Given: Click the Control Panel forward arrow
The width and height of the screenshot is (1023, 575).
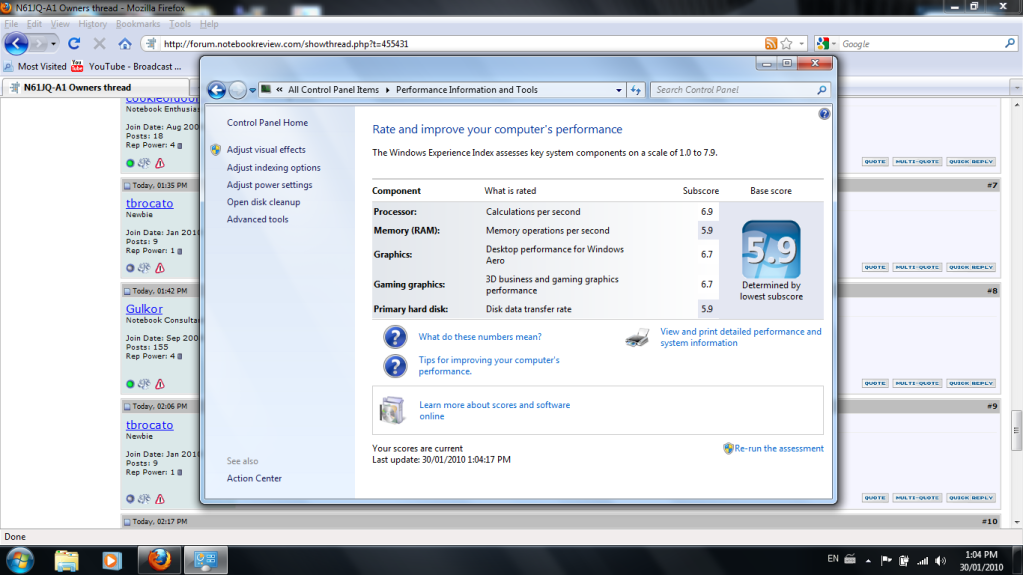Looking at the screenshot, I should pyautogui.click(x=237, y=90).
